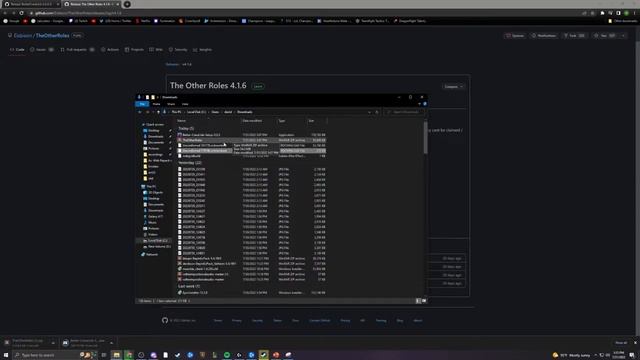Open the Share ribbon tab in File Explorer
Viewport: 640px width, 360px height.
click(x=171, y=104)
